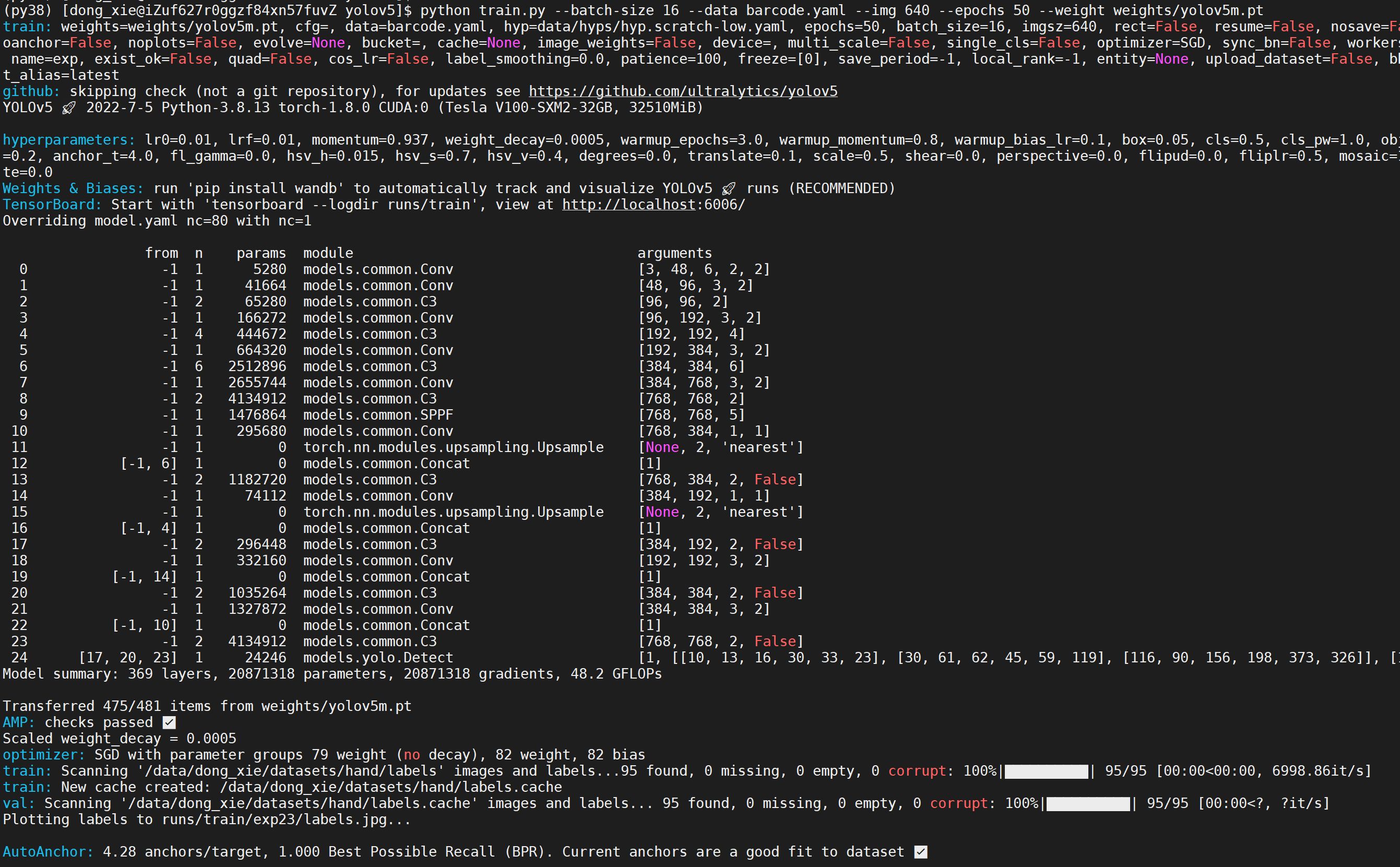The width and height of the screenshot is (1400, 867).
Task: Click params value 1327872 in layer 21
Action: pyautogui.click(x=257, y=609)
